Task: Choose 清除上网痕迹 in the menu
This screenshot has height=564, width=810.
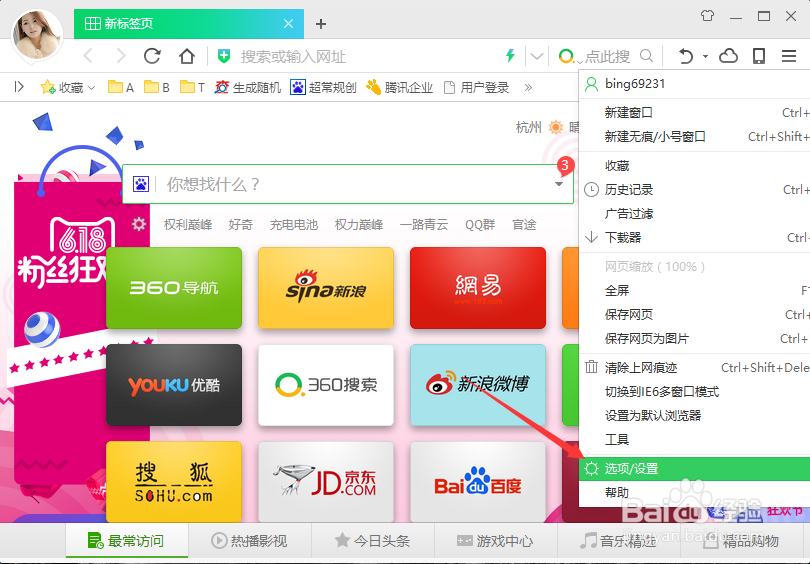Action: [694, 367]
